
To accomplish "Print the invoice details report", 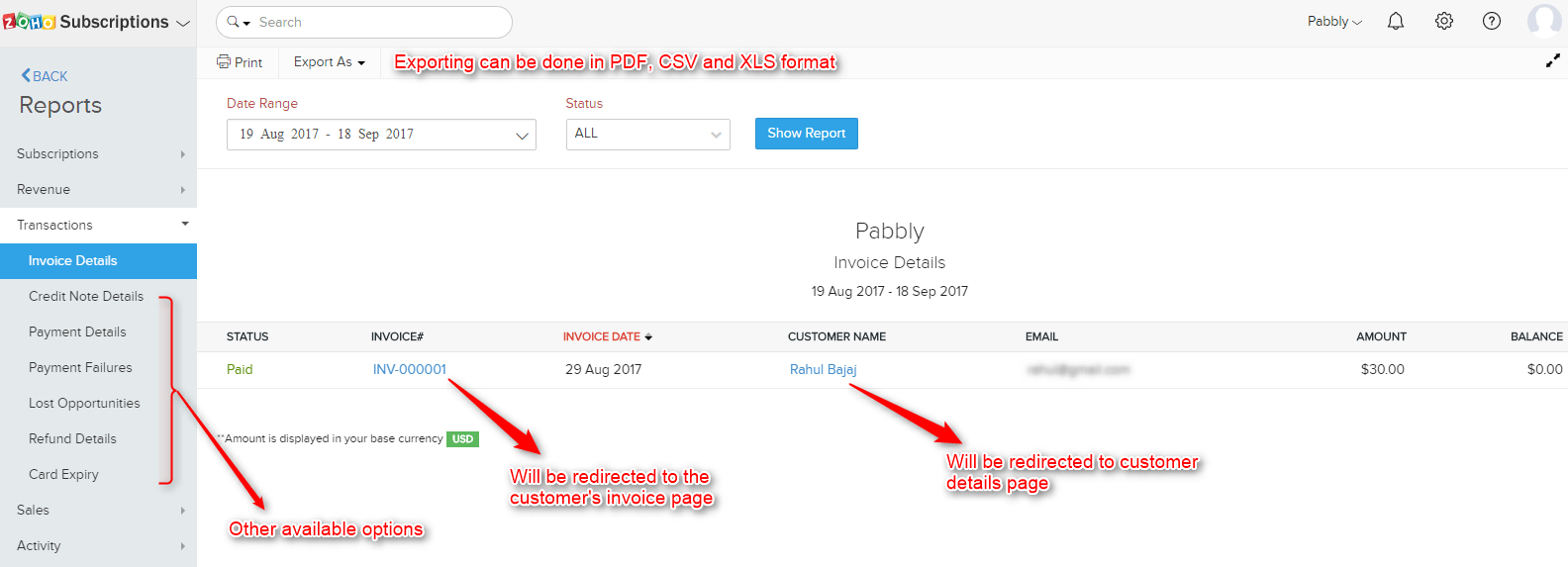I will (x=240, y=61).
